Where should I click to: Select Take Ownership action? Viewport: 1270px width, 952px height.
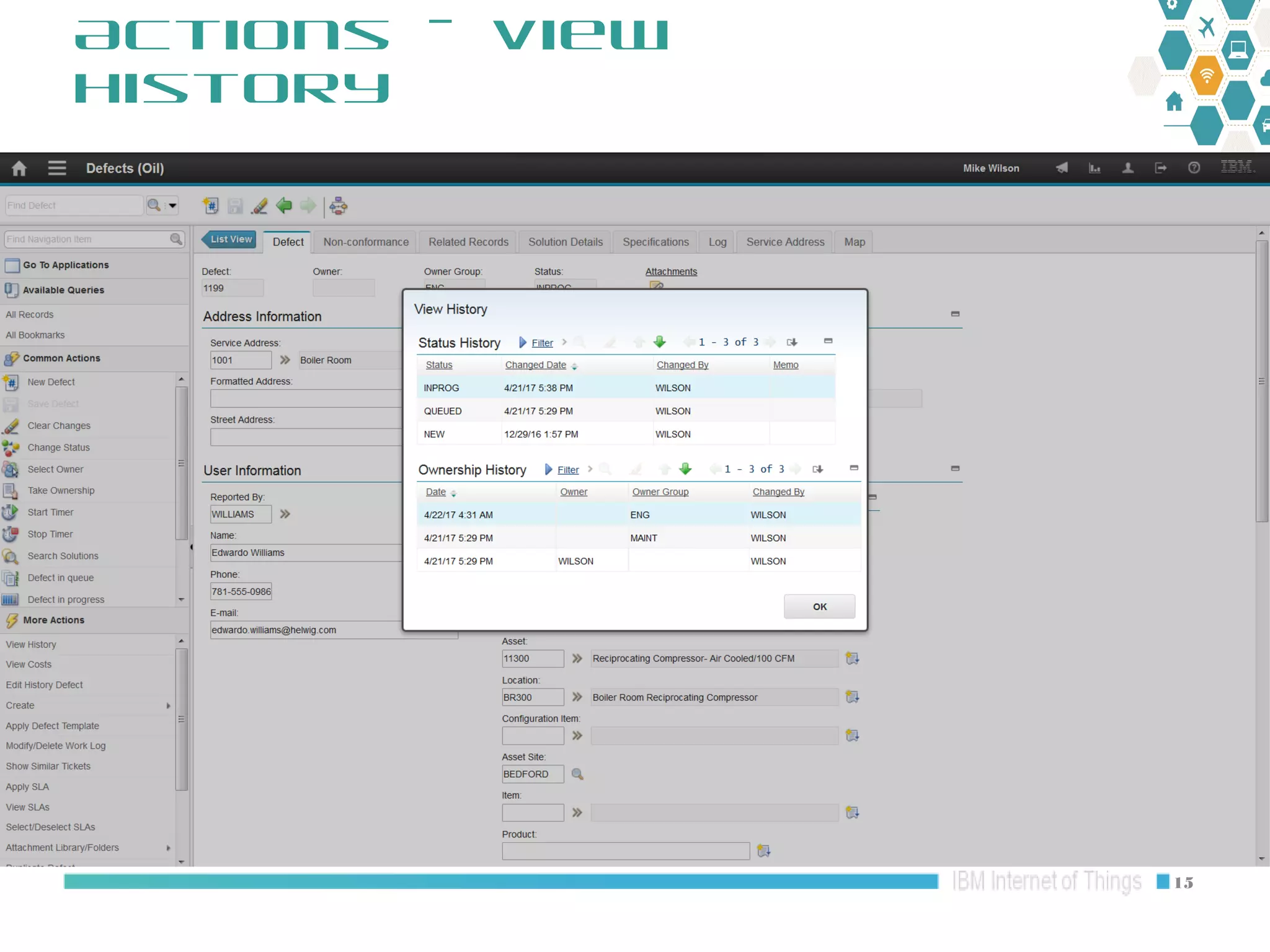[x=61, y=490]
